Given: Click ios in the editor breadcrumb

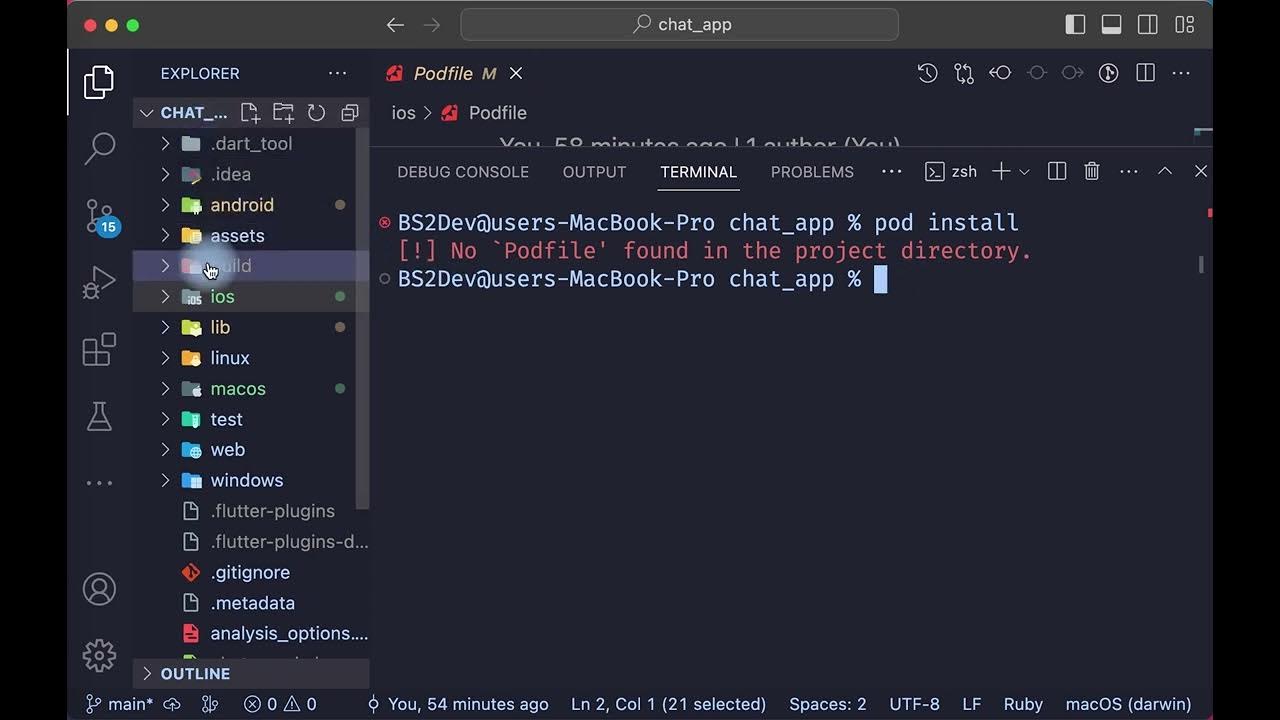Looking at the screenshot, I should pos(403,113).
